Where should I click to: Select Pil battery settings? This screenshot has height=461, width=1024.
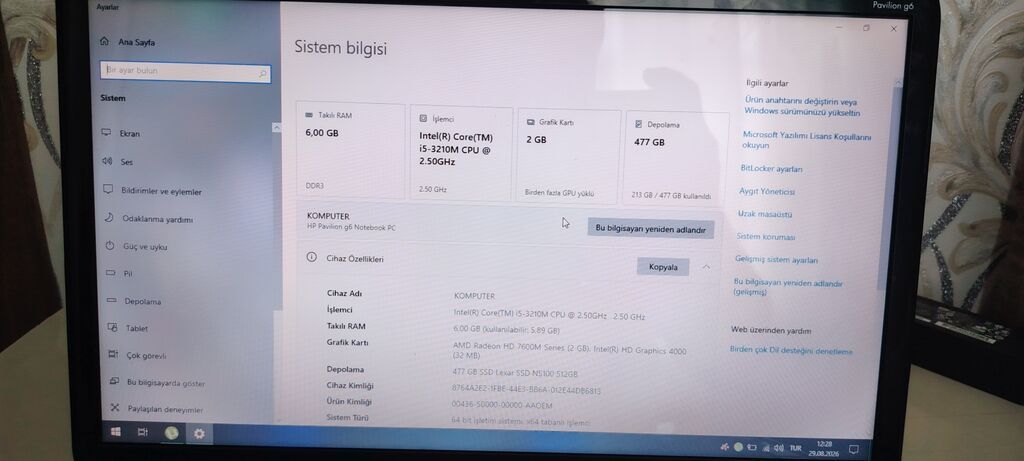(128, 274)
